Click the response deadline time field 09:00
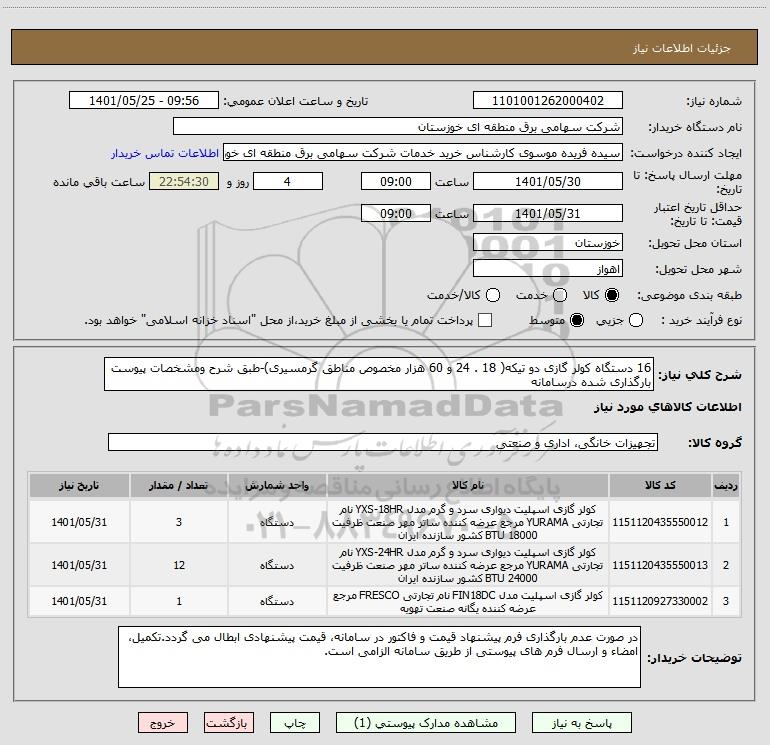 [x=396, y=181]
